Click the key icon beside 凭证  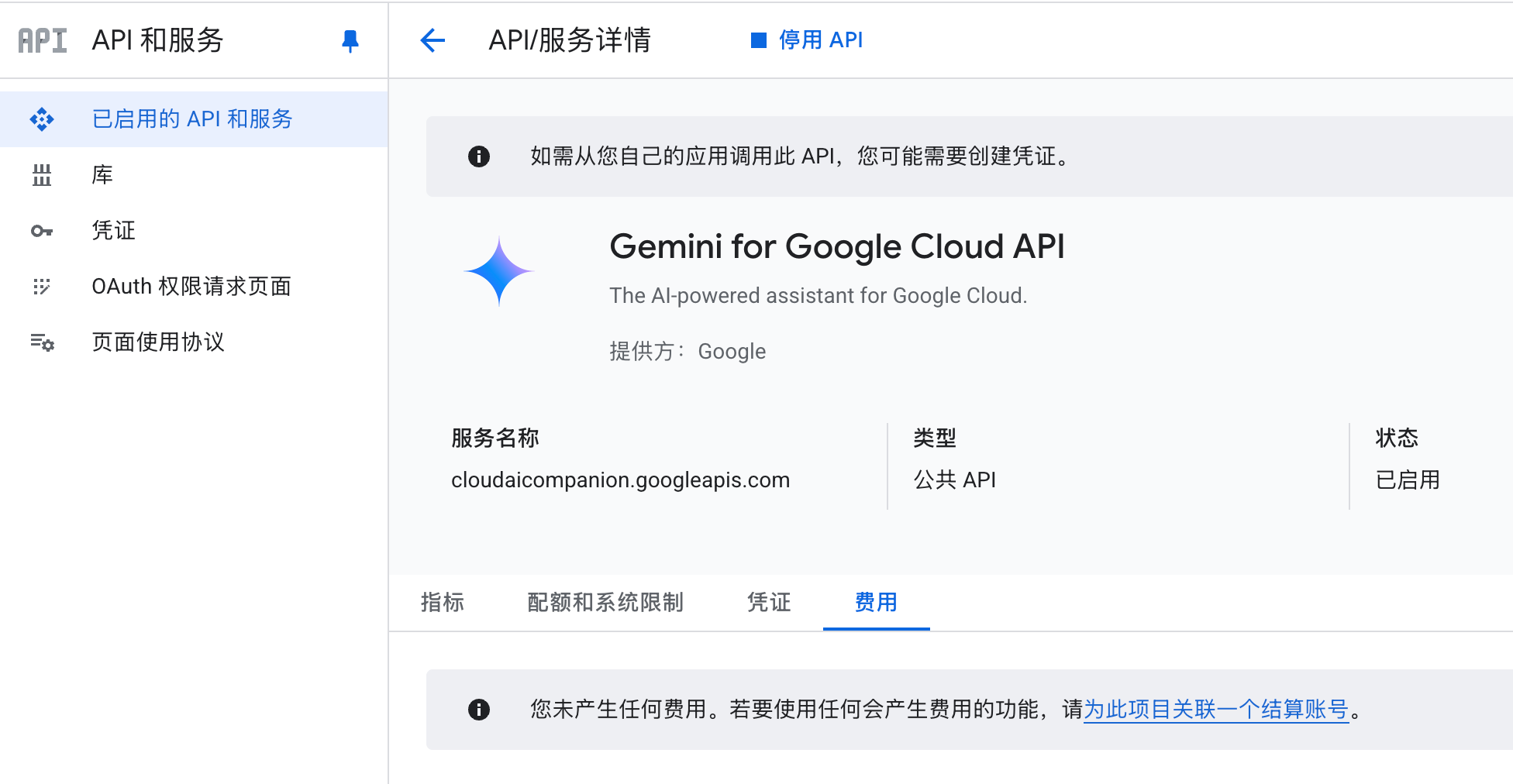(42, 231)
